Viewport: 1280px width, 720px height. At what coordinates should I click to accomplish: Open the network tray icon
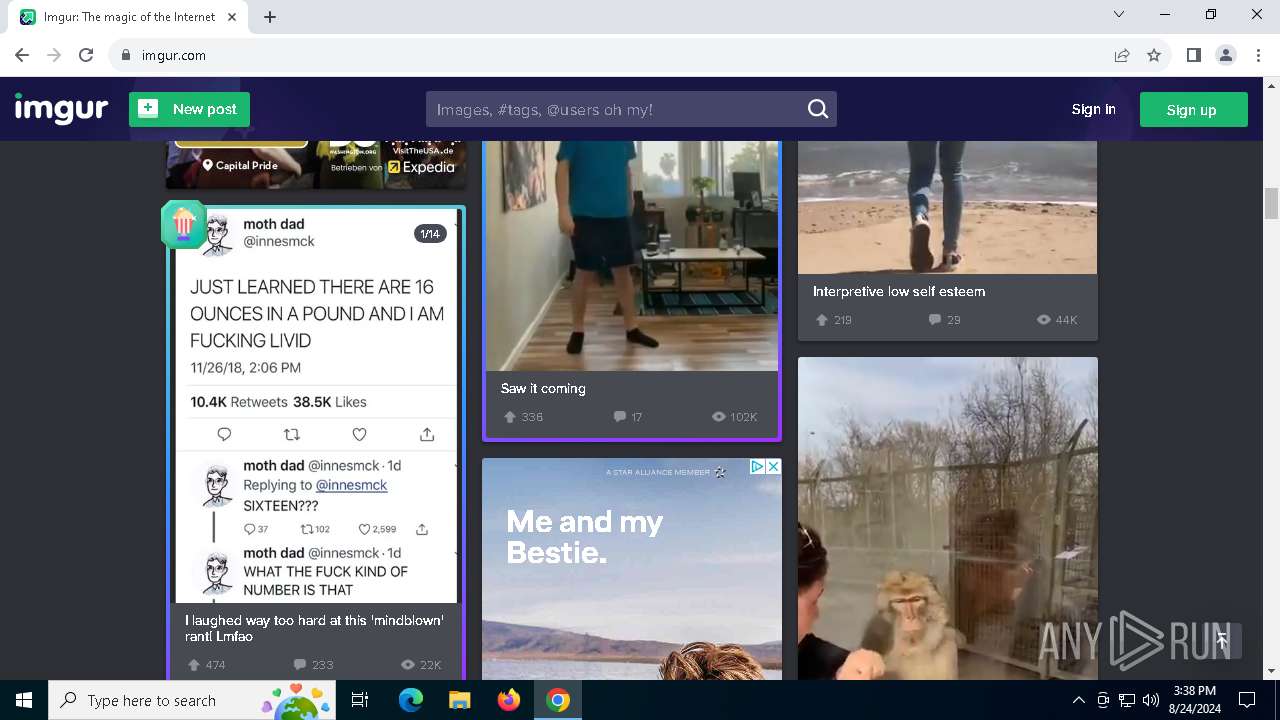(1127, 700)
